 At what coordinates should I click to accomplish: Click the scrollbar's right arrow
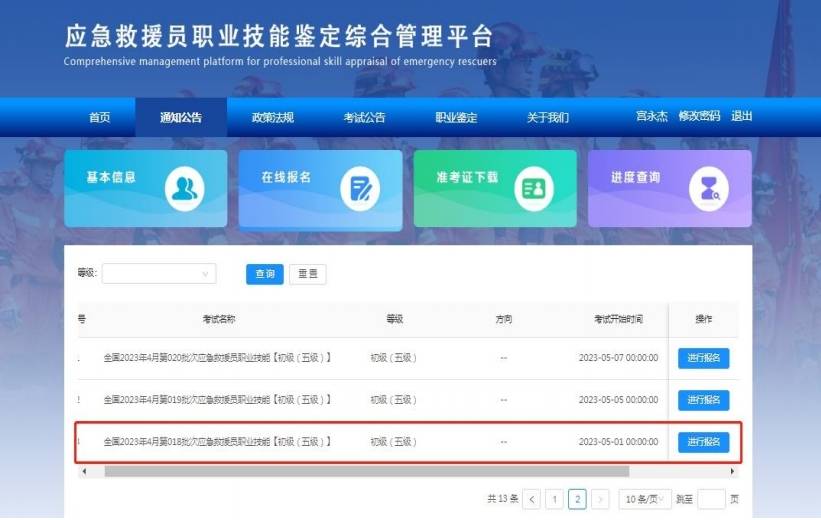tap(734, 471)
